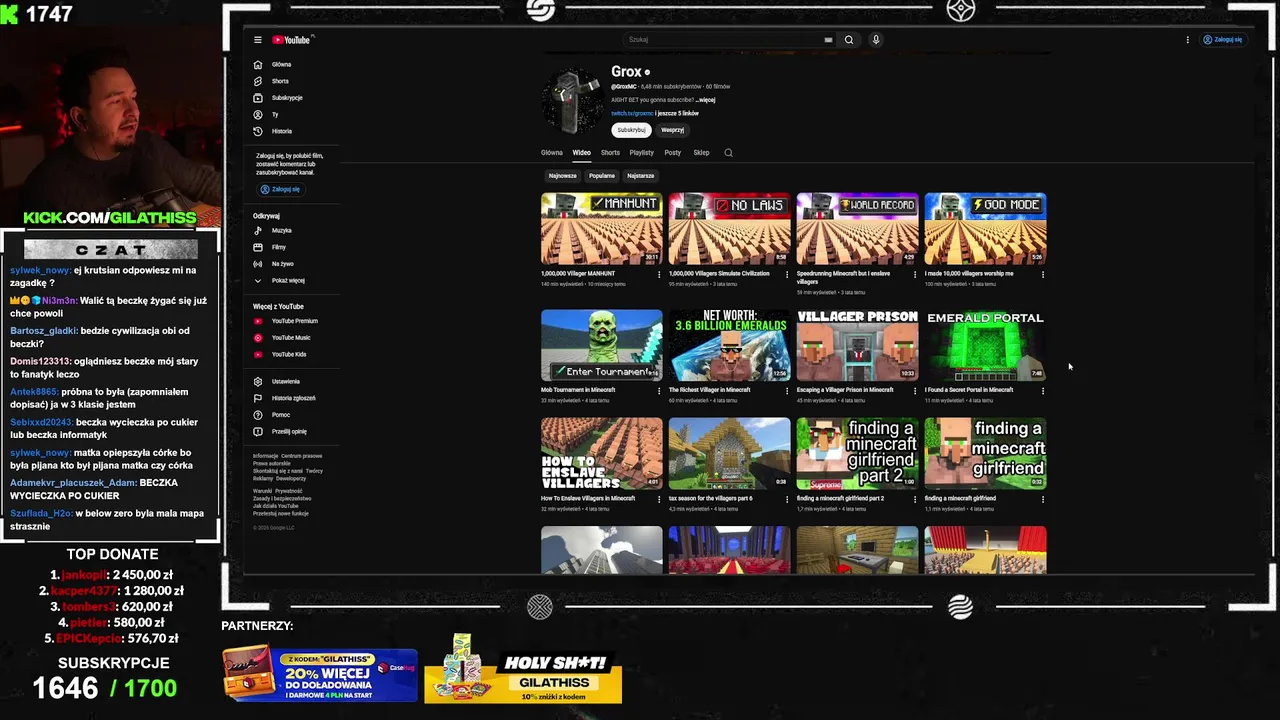Viewport: 1280px width, 720px height.
Task: Click the channel search magnifier after Sklep
Action: (728, 153)
